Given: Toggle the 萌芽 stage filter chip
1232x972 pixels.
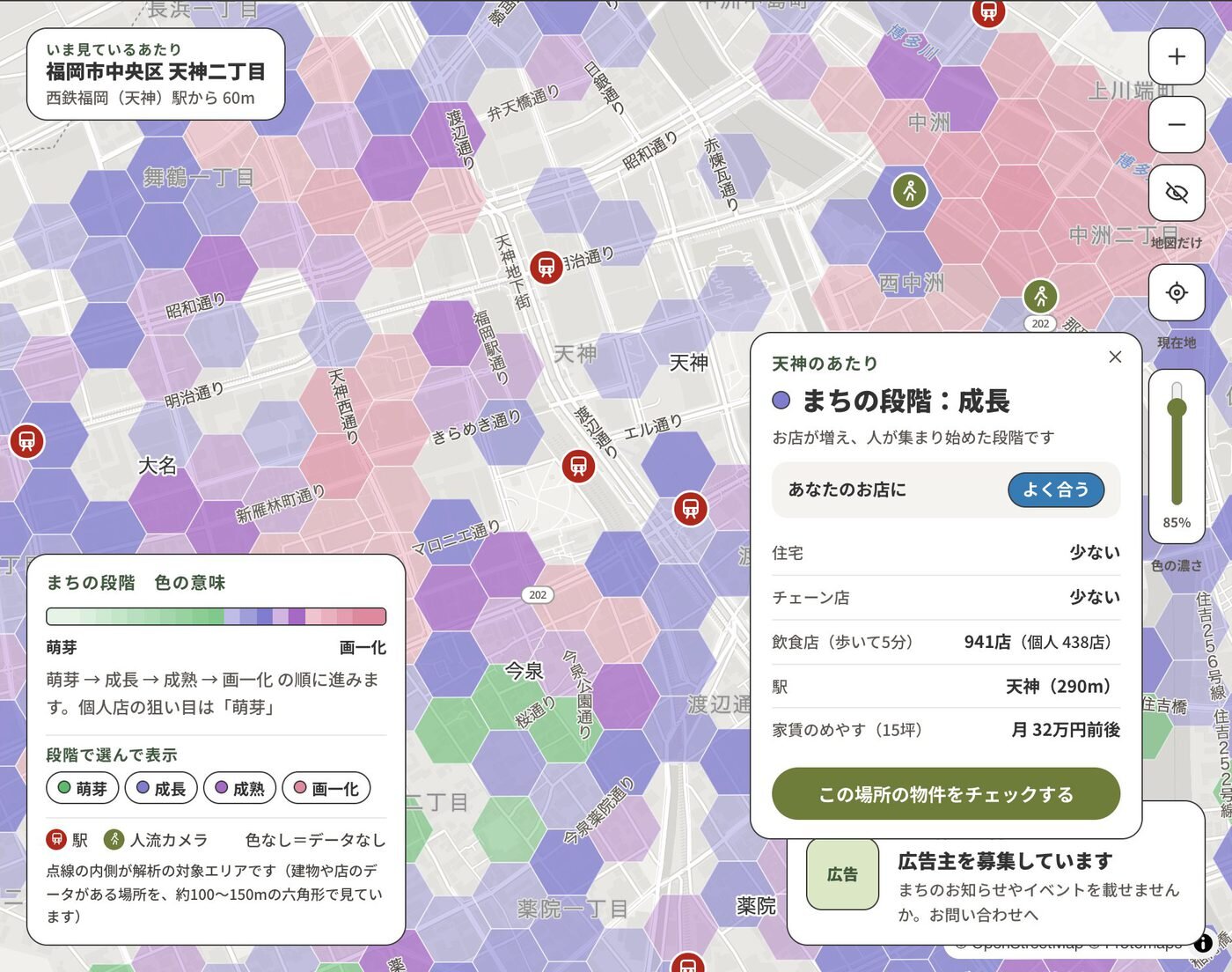Looking at the screenshot, I should (82, 788).
